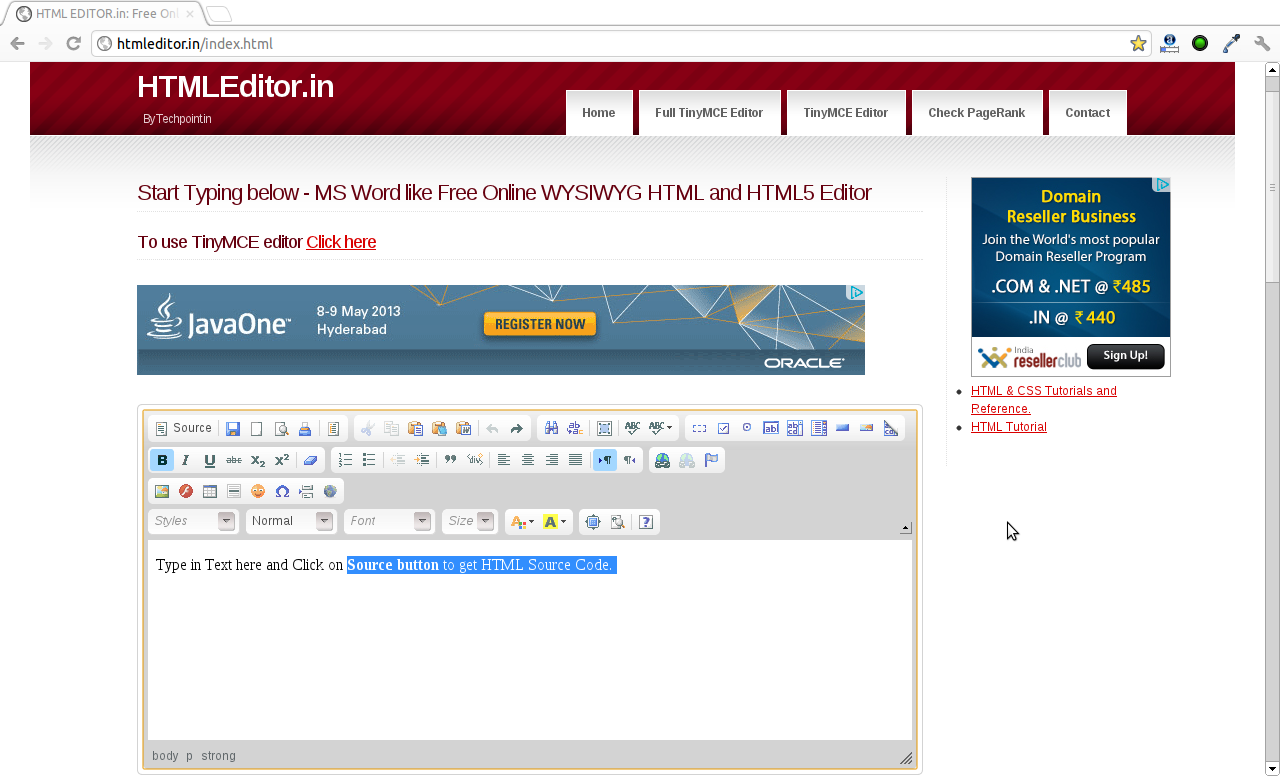The image size is (1280, 776).
Task: Insert a numbered list
Action: click(345, 460)
